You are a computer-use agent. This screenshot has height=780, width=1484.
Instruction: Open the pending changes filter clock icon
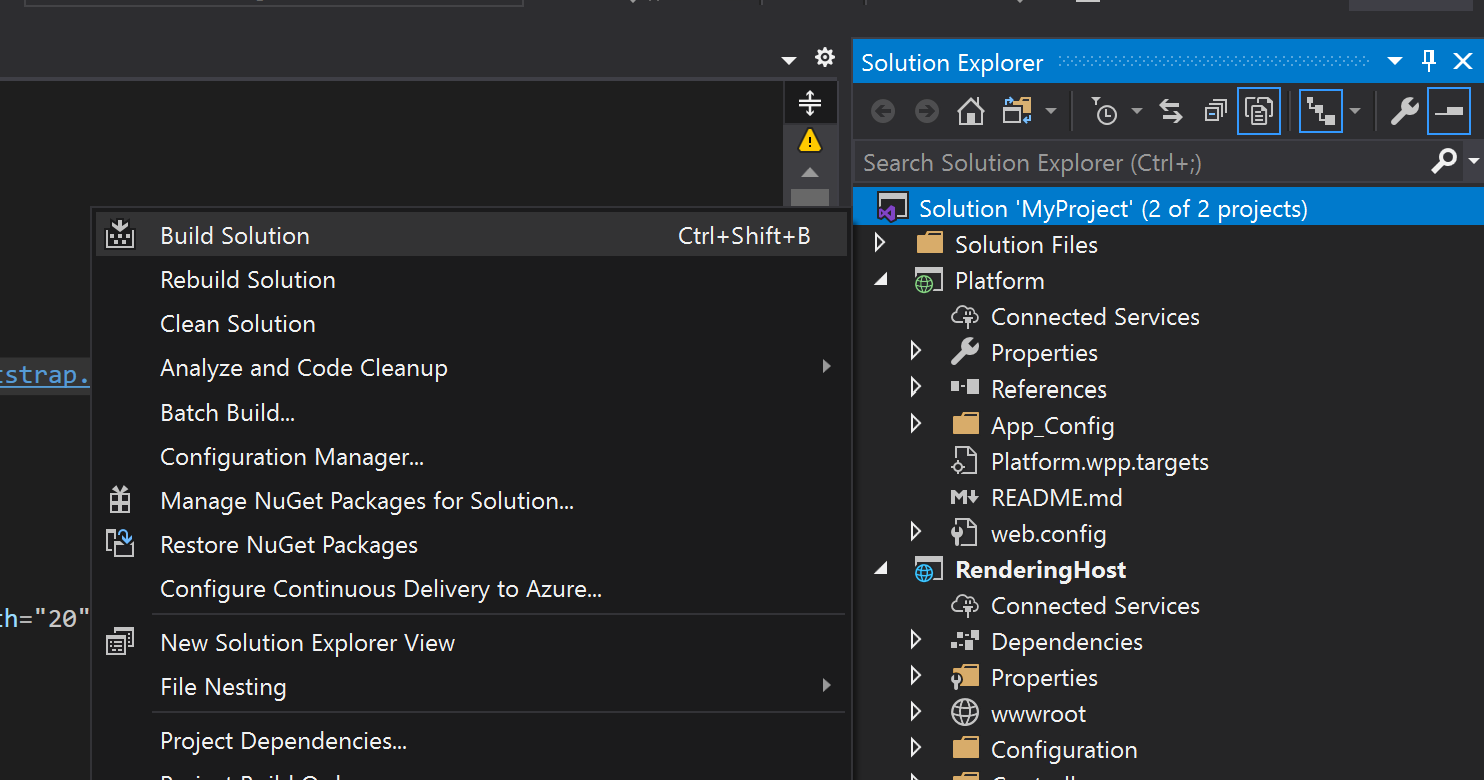1104,111
